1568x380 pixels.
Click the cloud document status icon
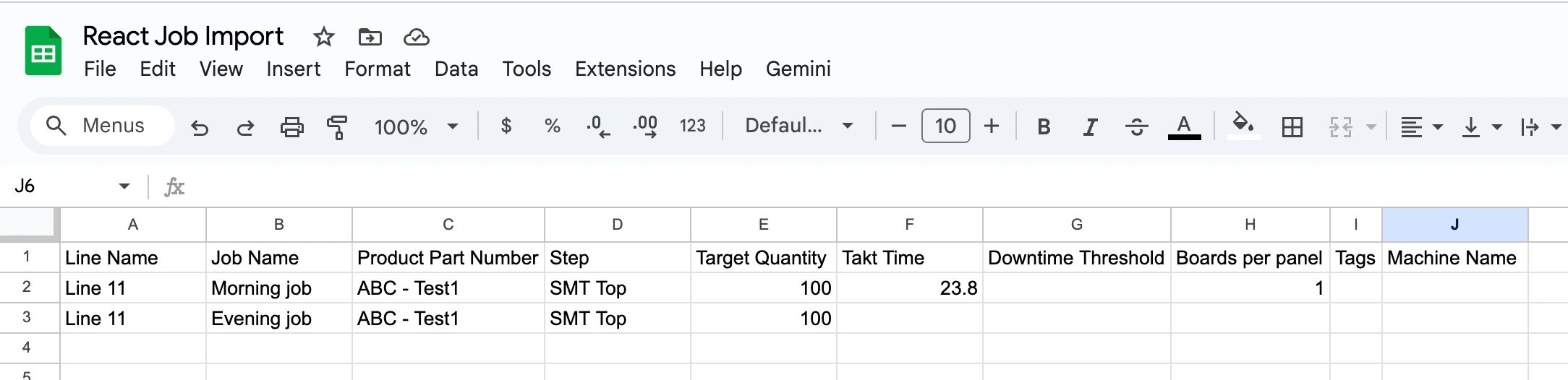(416, 37)
